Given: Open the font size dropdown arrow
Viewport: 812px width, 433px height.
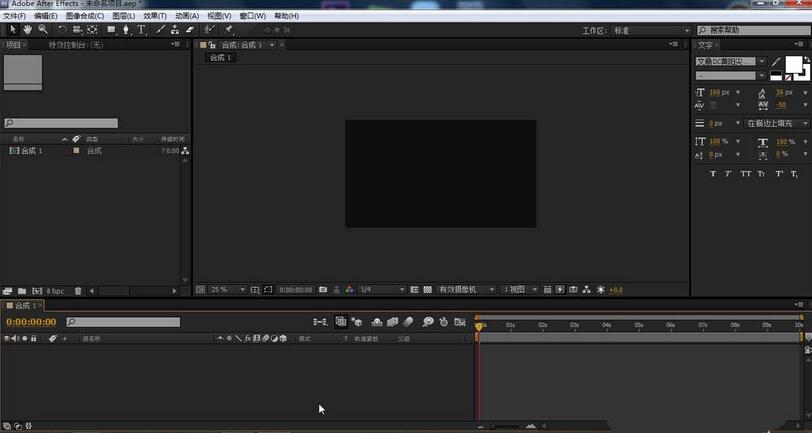Looking at the screenshot, I should [x=737, y=93].
